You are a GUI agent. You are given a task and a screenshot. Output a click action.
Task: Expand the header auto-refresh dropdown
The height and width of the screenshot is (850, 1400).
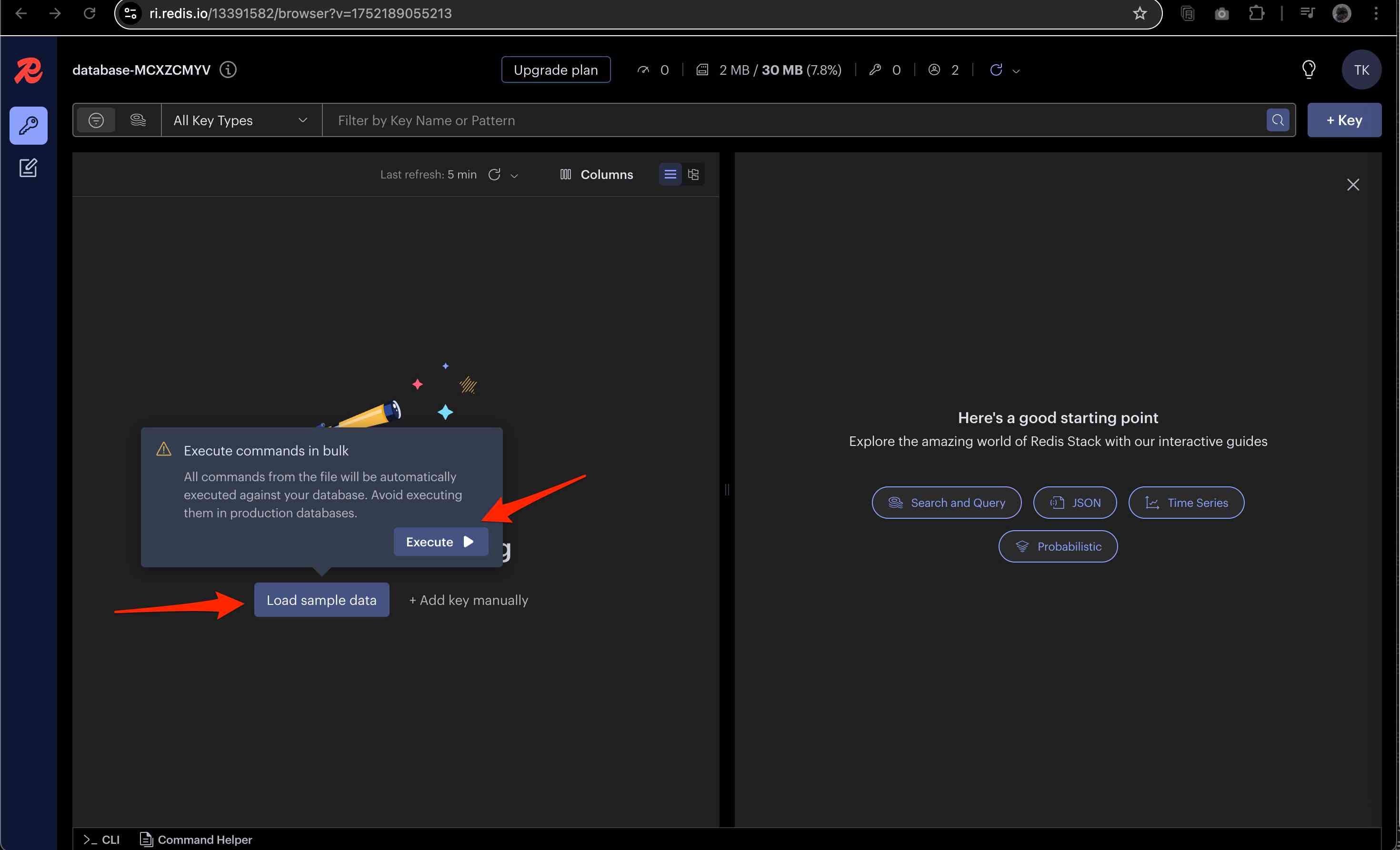[x=1017, y=71]
